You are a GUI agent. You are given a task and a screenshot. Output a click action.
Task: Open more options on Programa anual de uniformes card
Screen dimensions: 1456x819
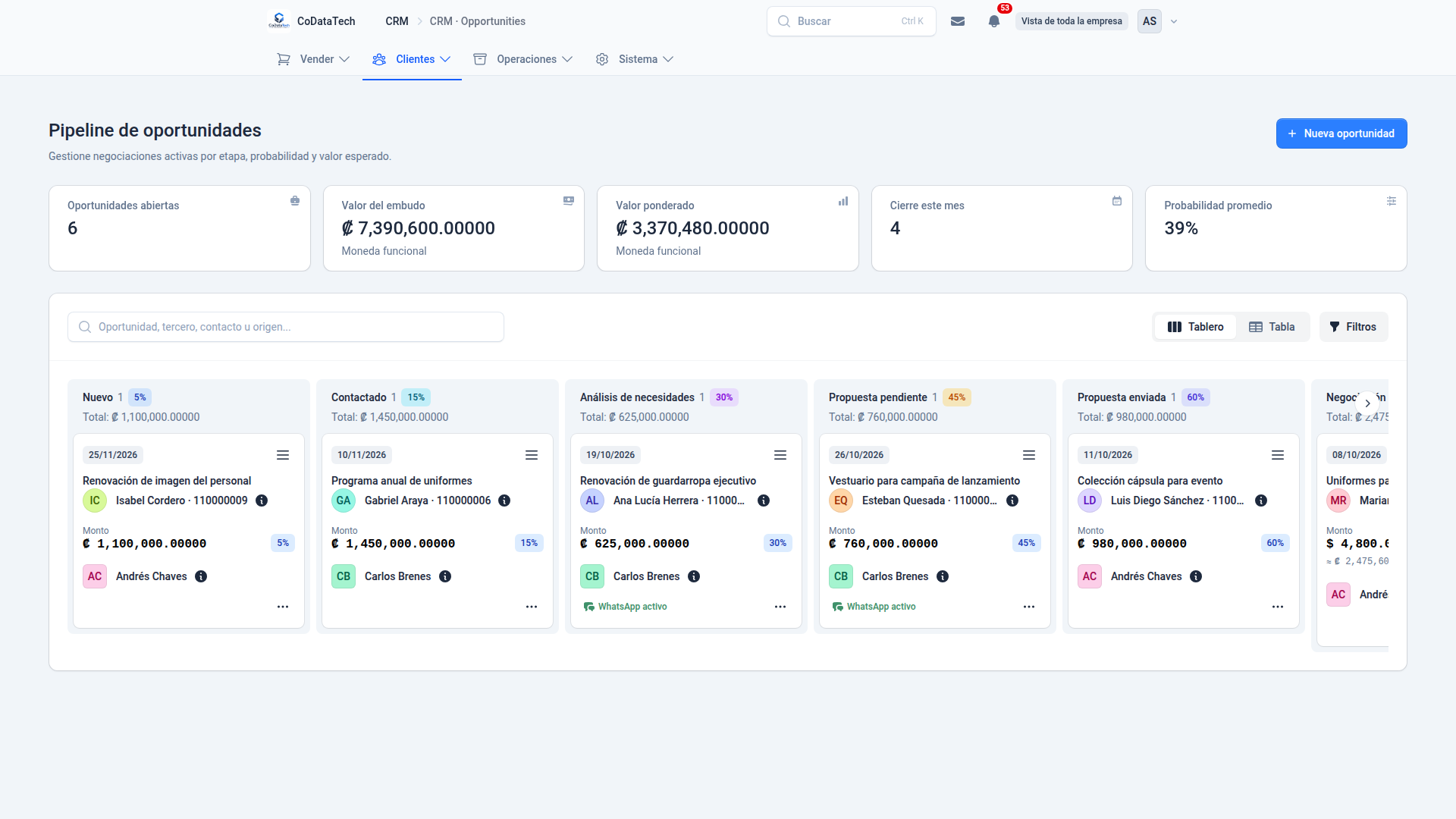(x=532, y=607)
